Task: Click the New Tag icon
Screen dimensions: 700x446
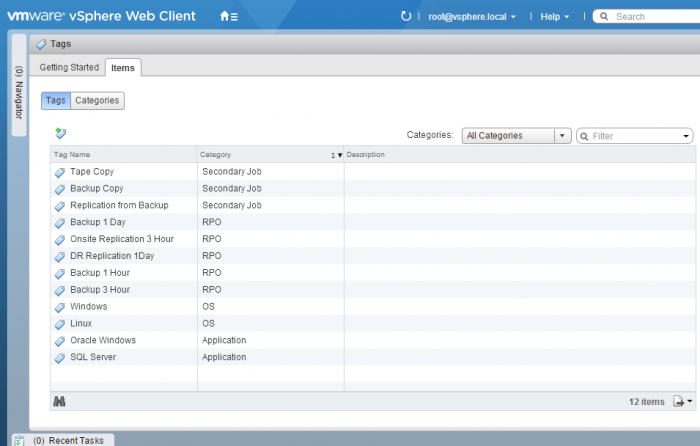Action: (x=61, y=133)
